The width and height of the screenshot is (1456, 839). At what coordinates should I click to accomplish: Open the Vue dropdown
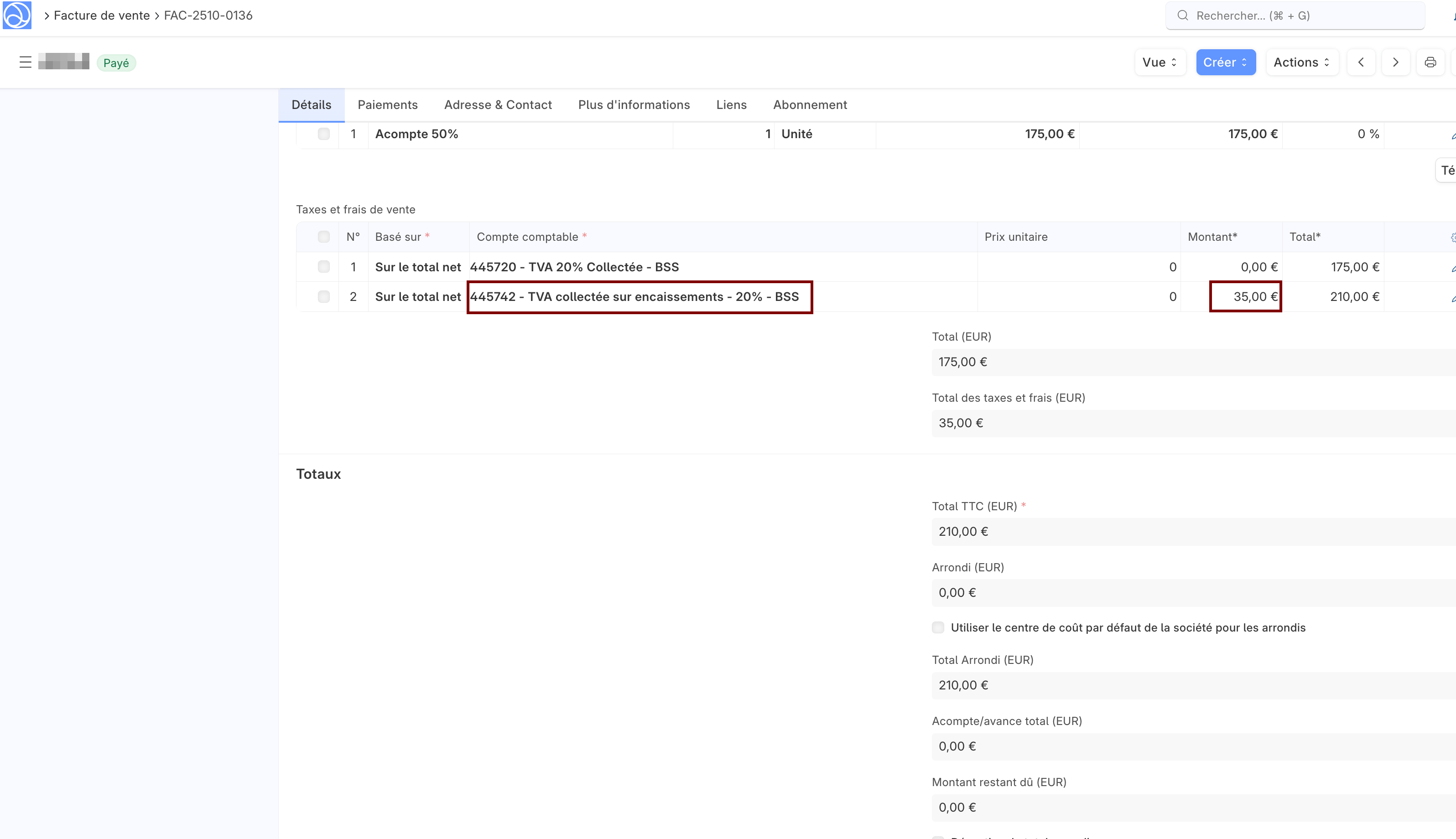pyautogui.click(x=1160, y=62)
